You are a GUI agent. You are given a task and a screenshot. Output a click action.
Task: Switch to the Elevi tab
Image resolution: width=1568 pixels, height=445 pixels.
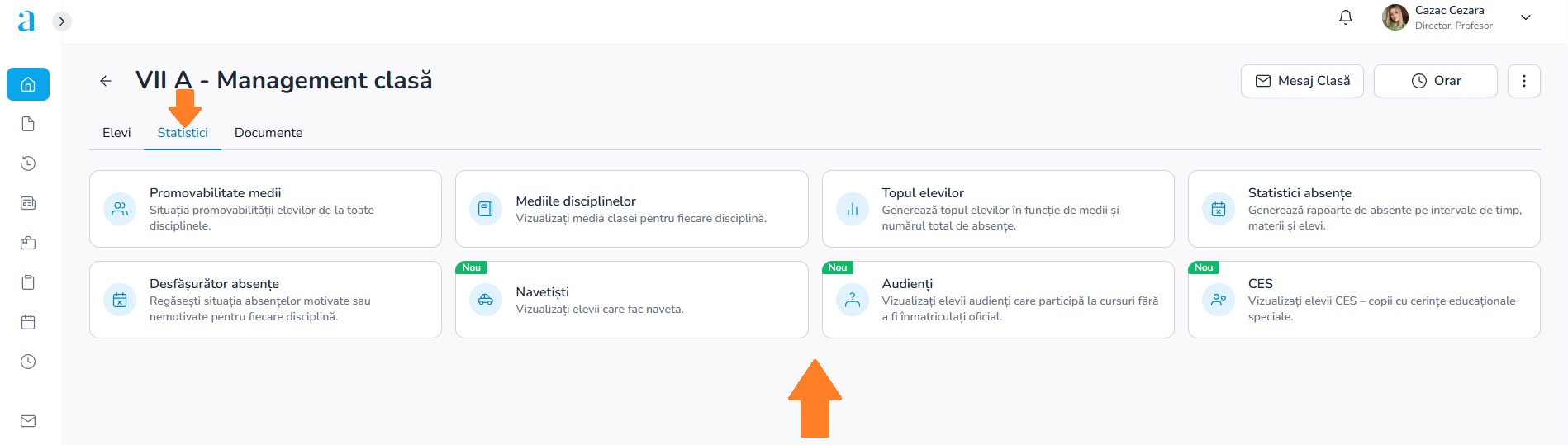[x=116, y=133]
